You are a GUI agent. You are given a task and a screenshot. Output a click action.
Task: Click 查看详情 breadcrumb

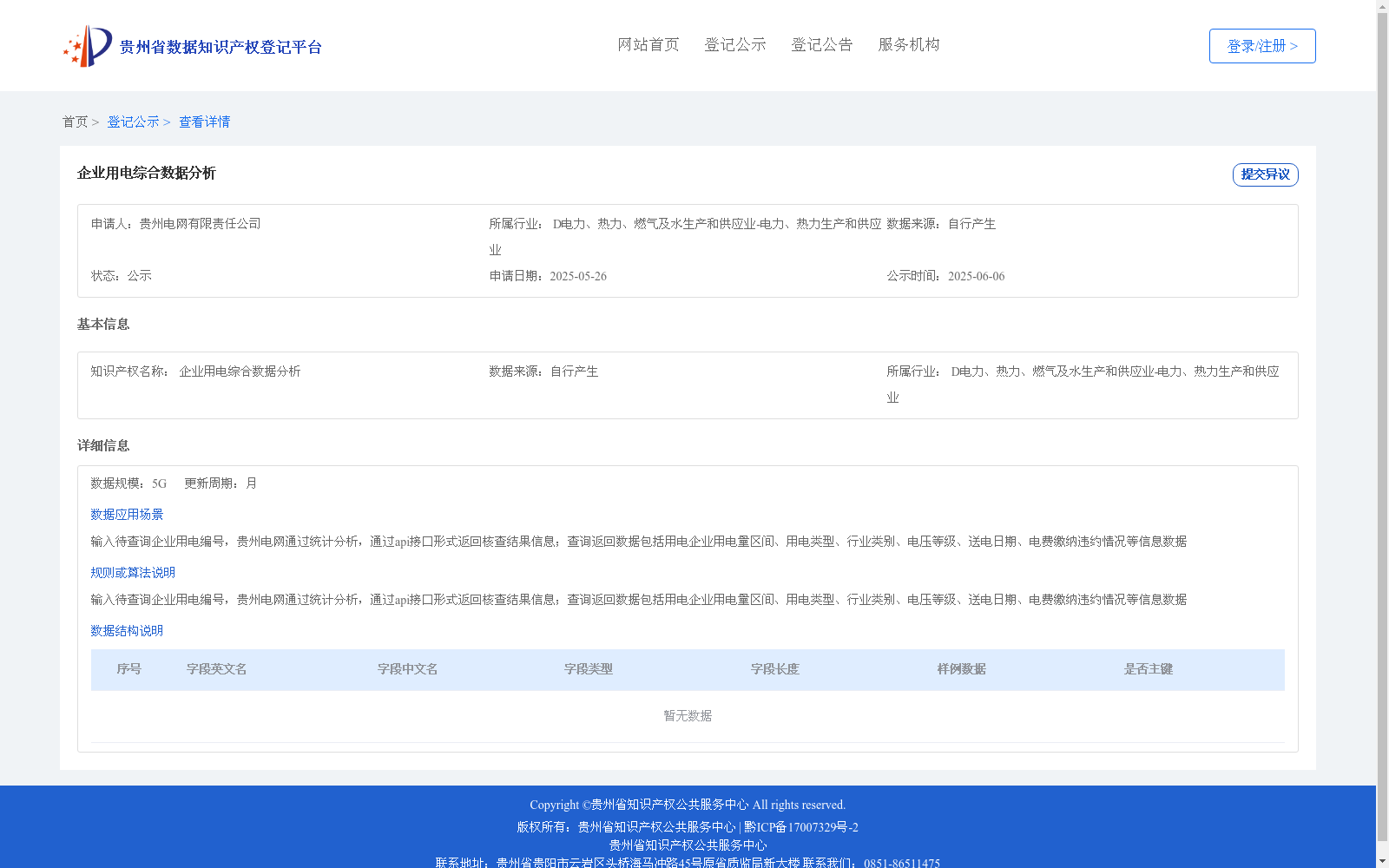point(205,122)
